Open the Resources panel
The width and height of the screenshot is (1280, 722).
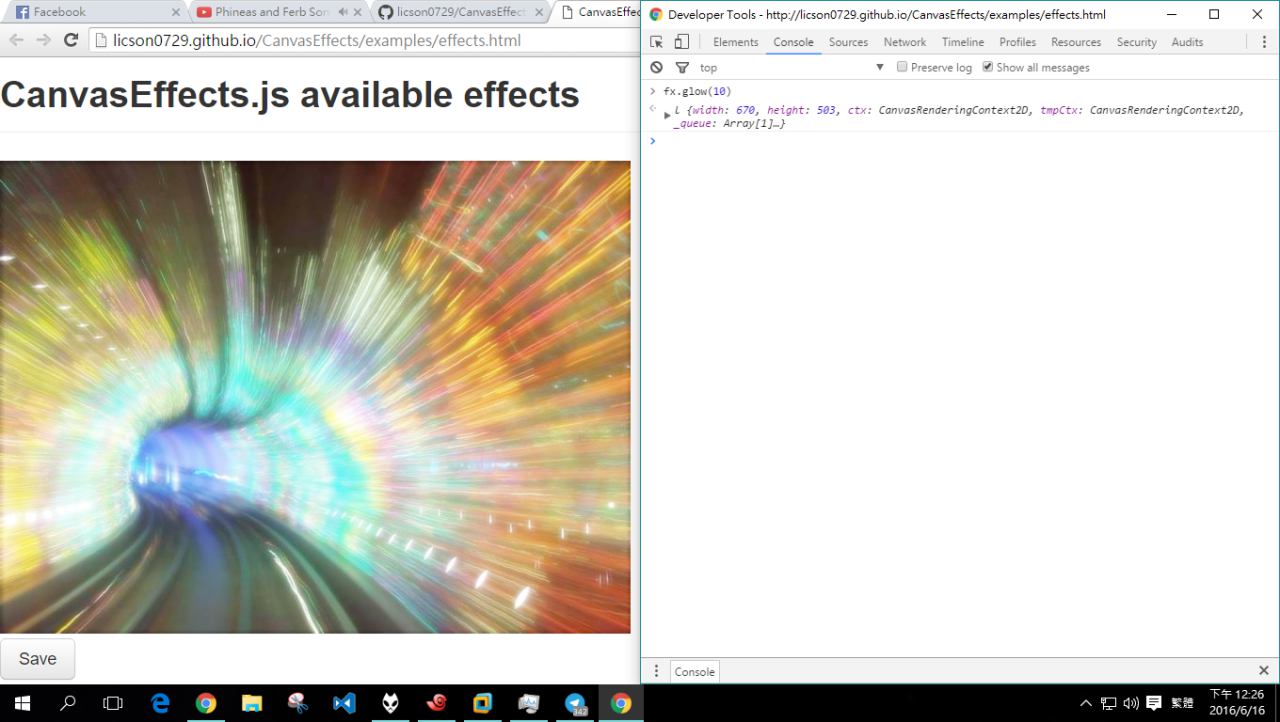point(1076,42)
